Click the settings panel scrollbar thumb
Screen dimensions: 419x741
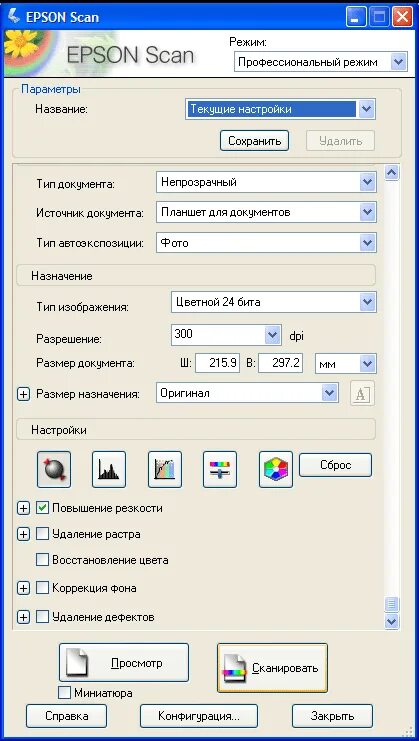click(392, 604)
